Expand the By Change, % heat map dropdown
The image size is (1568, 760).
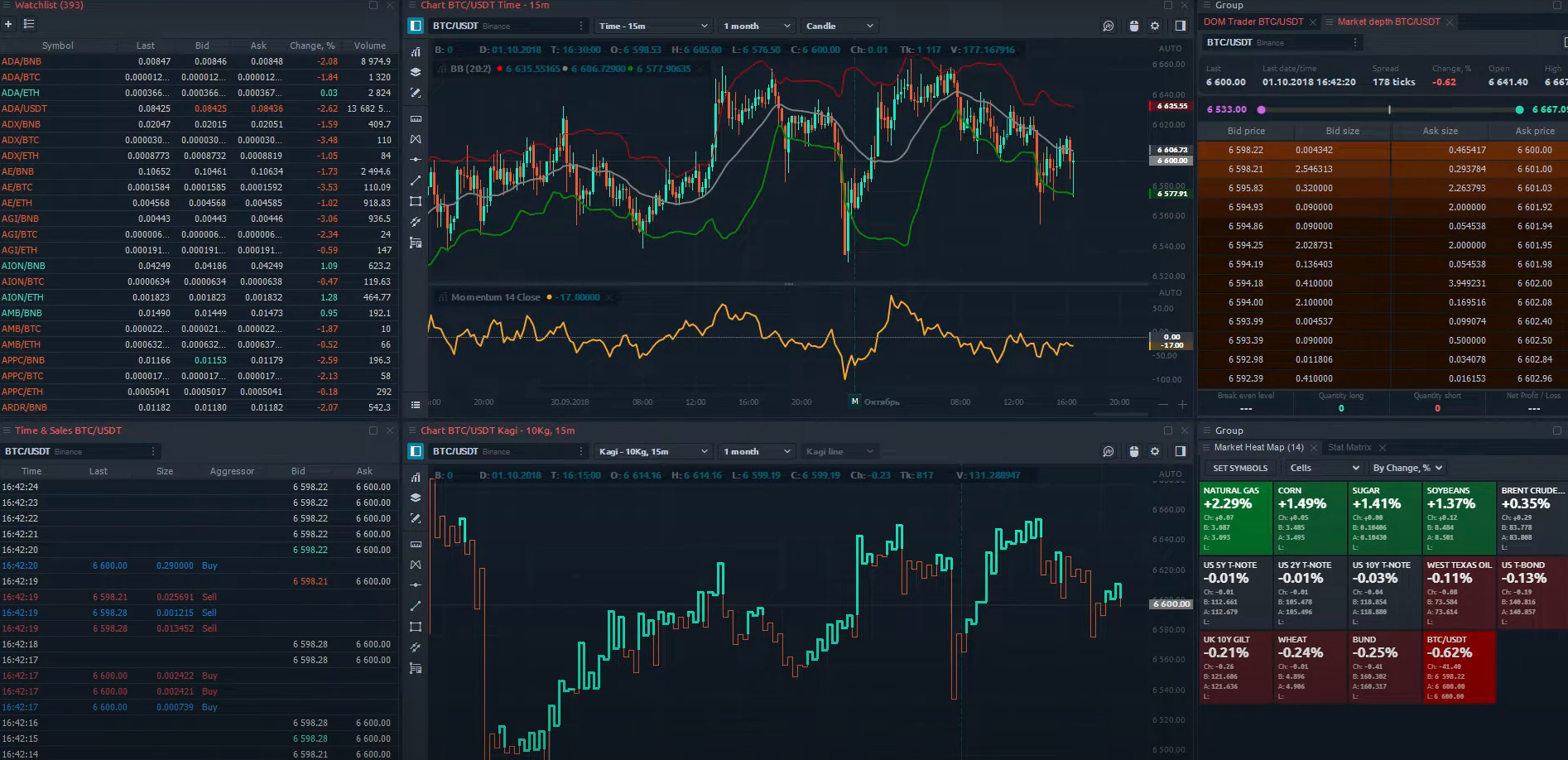coord(1407,468)
